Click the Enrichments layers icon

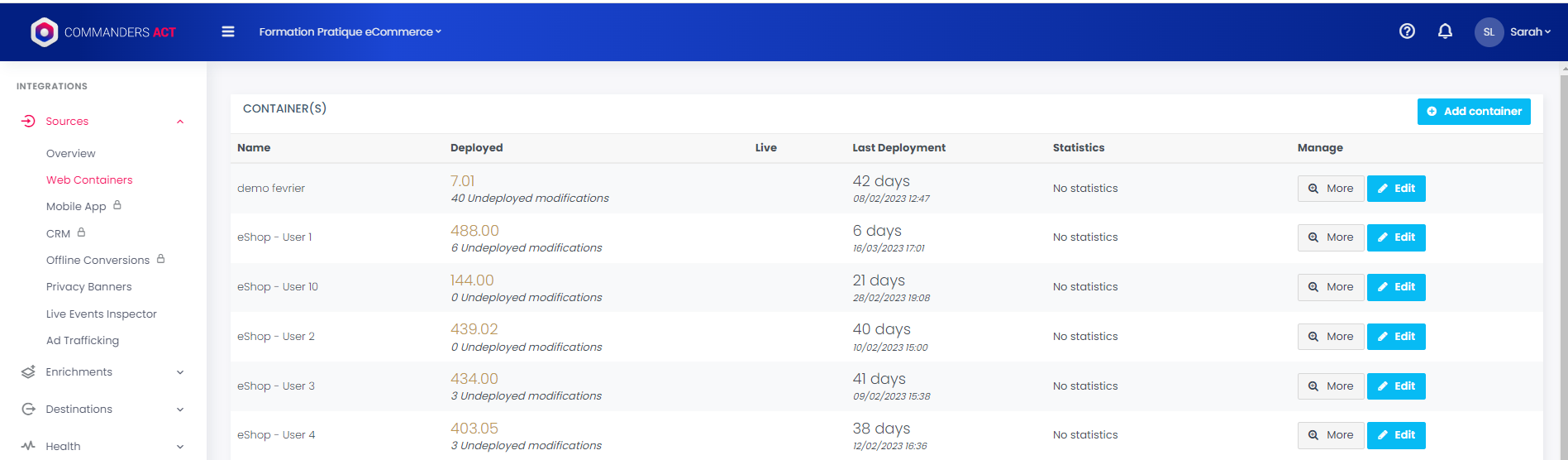pyautogui.click(x=28, y=372)
